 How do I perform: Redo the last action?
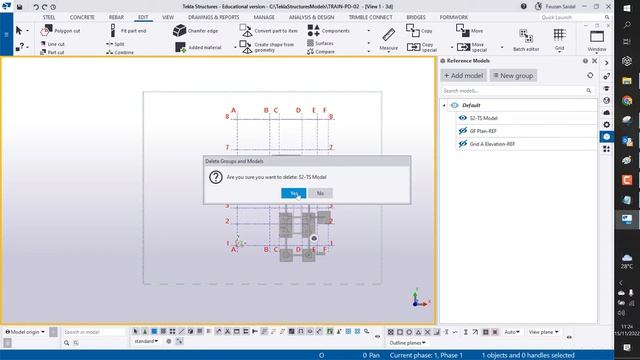44,7
